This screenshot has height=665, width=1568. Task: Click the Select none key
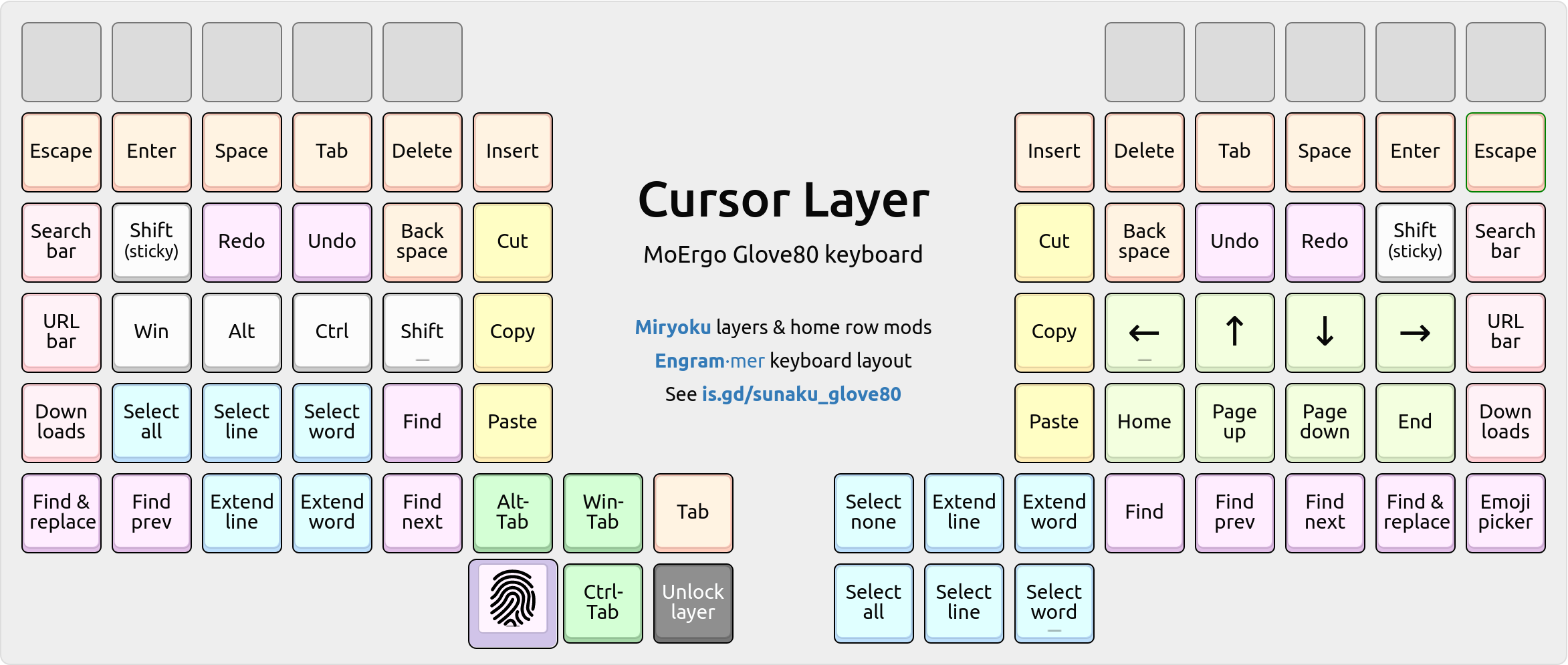(873, 513)
